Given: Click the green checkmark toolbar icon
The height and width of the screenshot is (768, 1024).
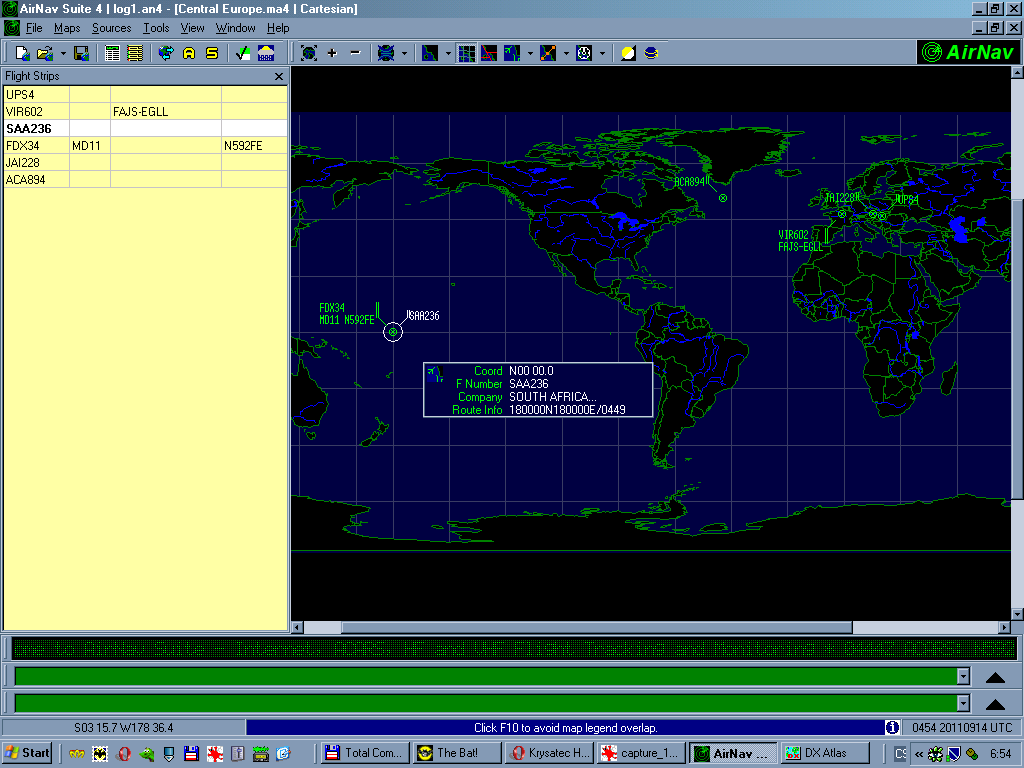Looking at the screenshot, I should (243, 53).
